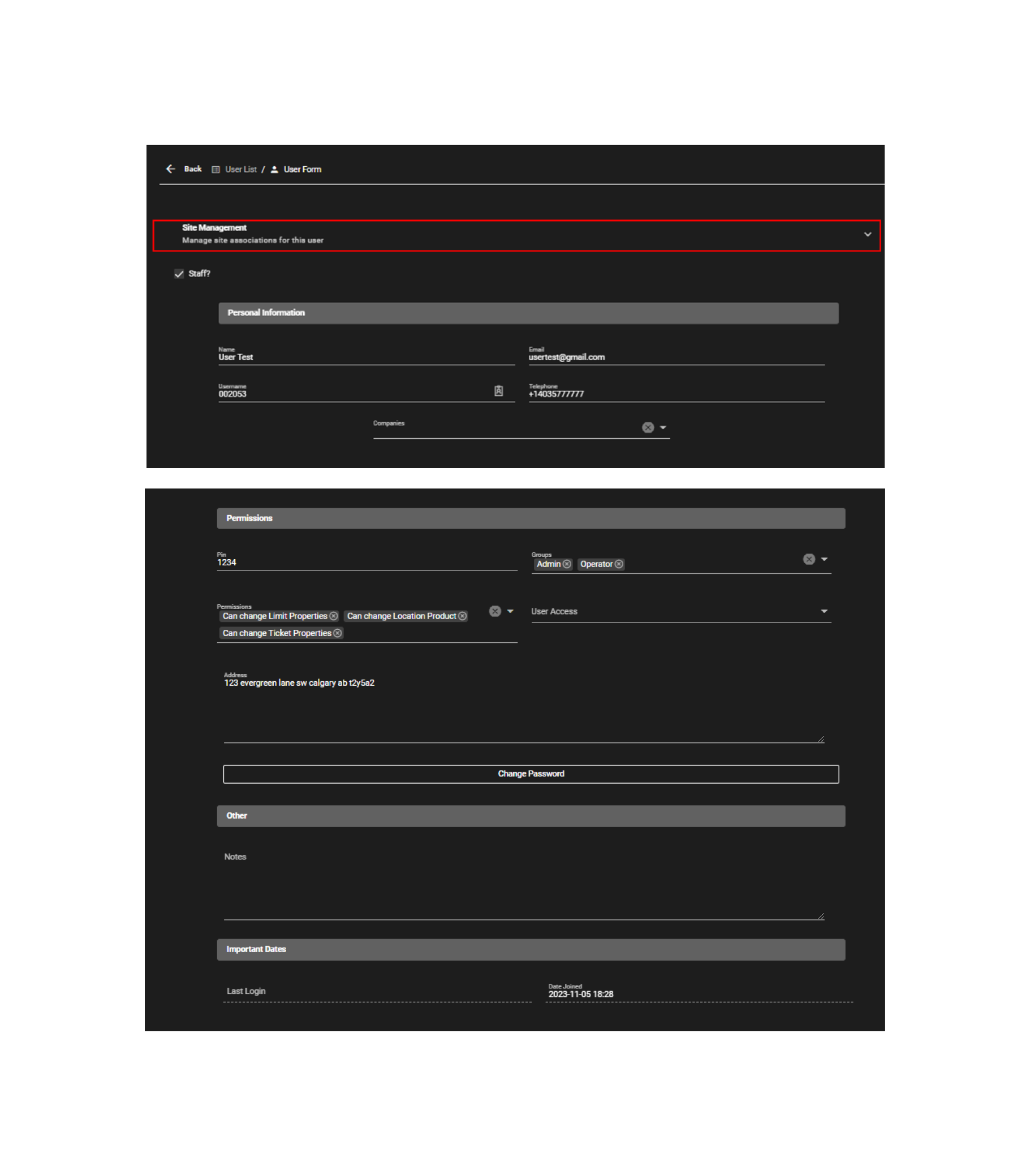Clear all selected Groups
The image size is (1030, 1176).
coord(809,559)
